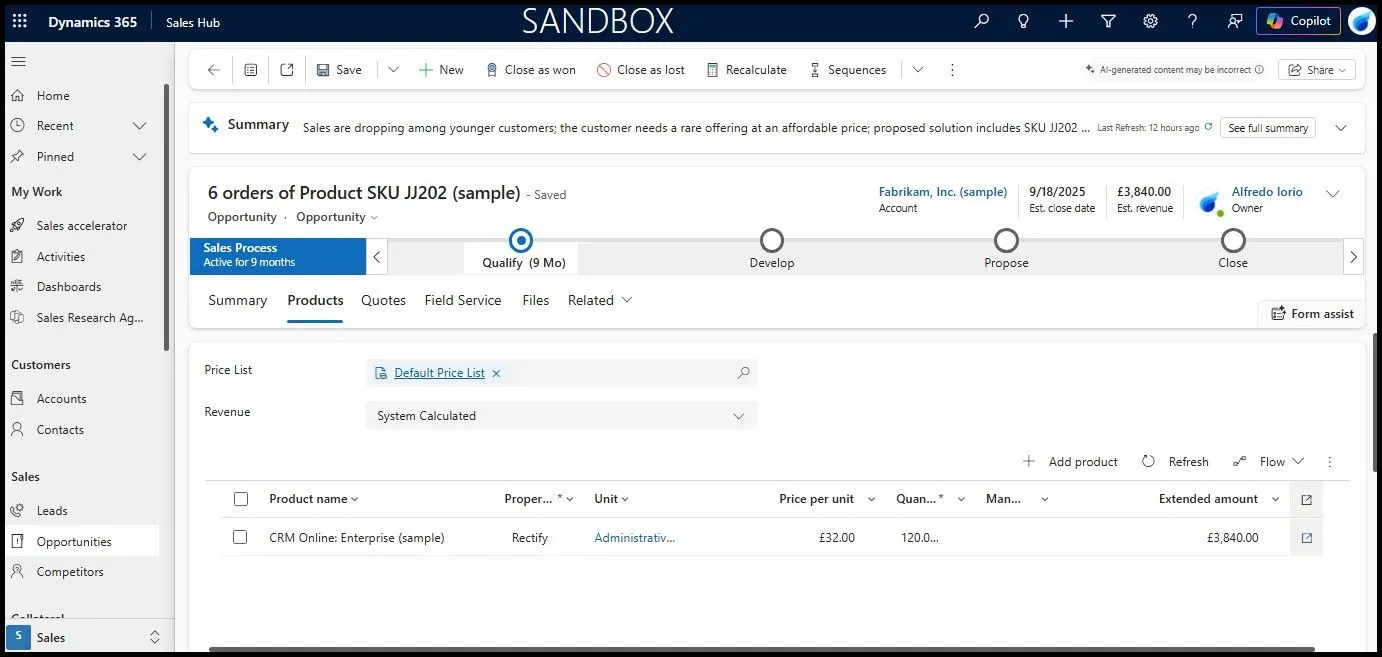Open the settings gear icon
Screen dimensions: 1382x657
[x=1151, y=21]
